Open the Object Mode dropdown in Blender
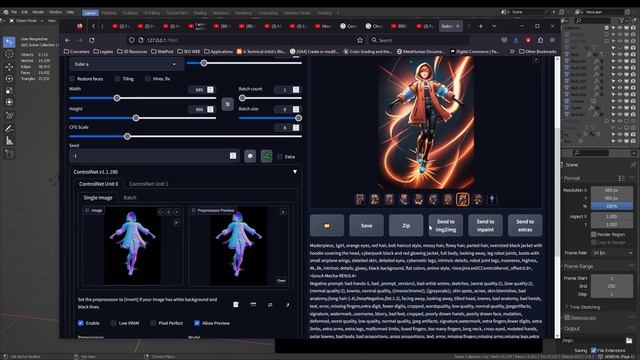This screenshot has height=360, width=640. (26, 20)
